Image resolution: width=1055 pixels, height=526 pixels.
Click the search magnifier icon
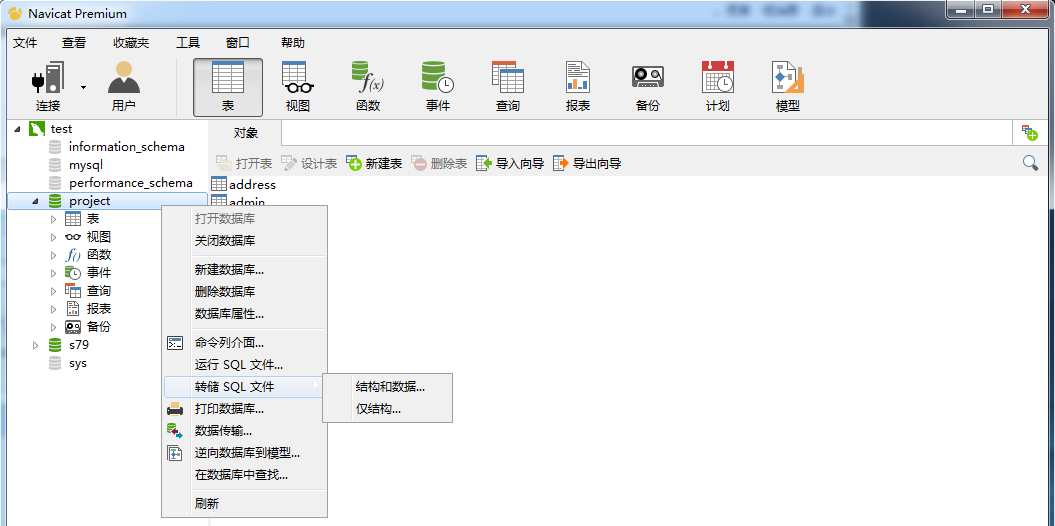1030,163
